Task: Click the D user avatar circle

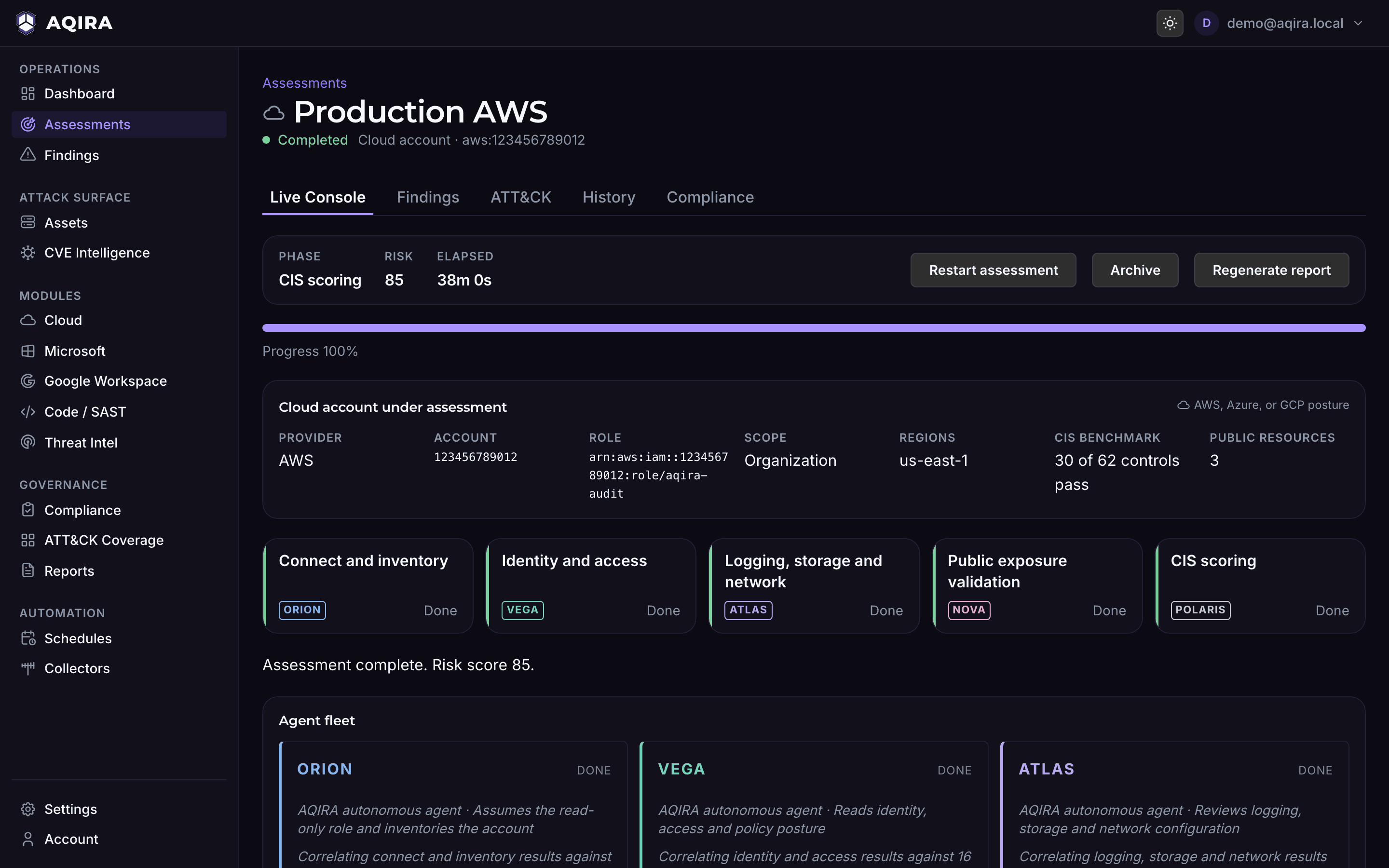Action: pyautogui.click(x=1207, y=23)
